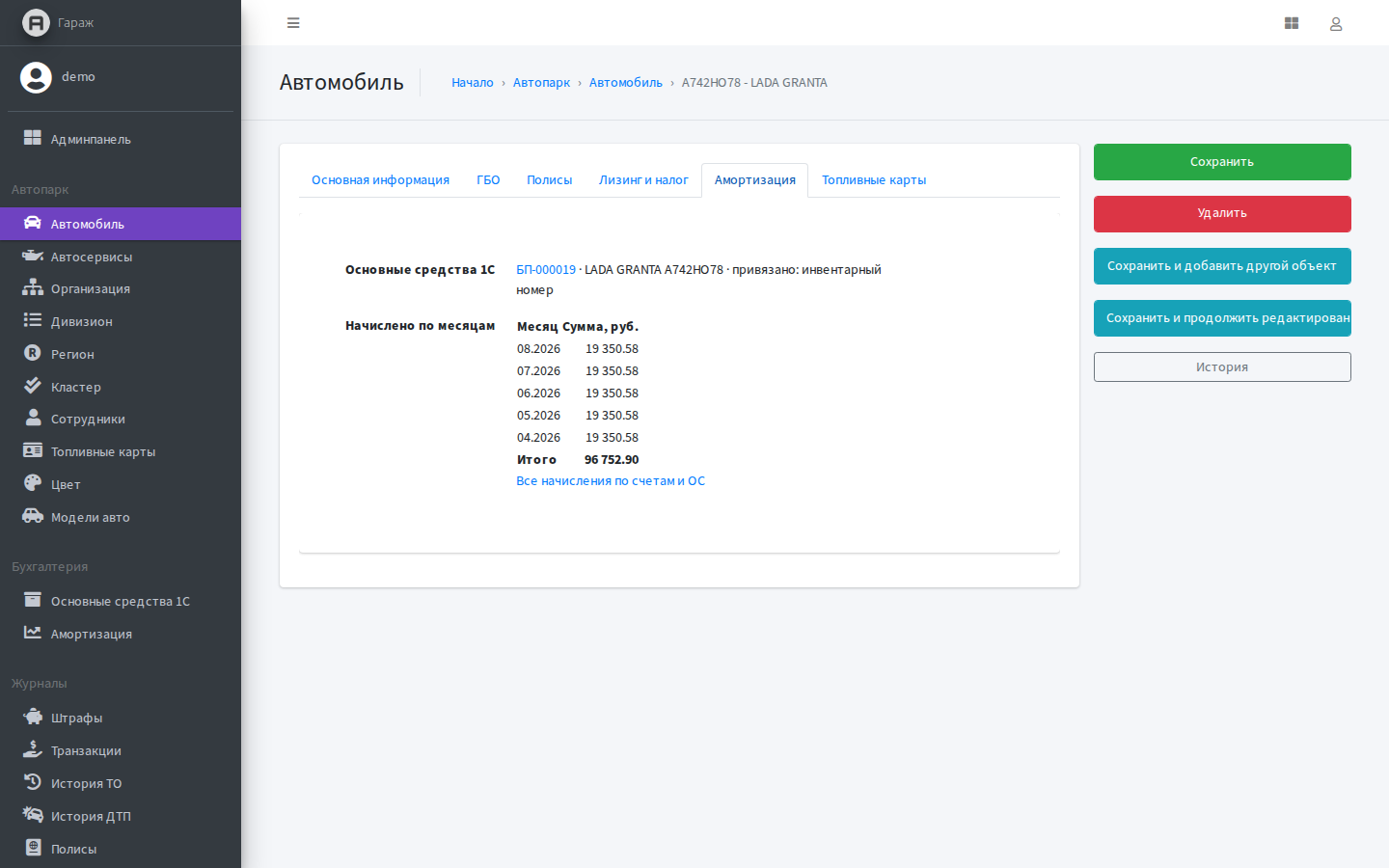Toggle the hamburger sidebar menu
Screen dimensions: 1389x868
293,23
